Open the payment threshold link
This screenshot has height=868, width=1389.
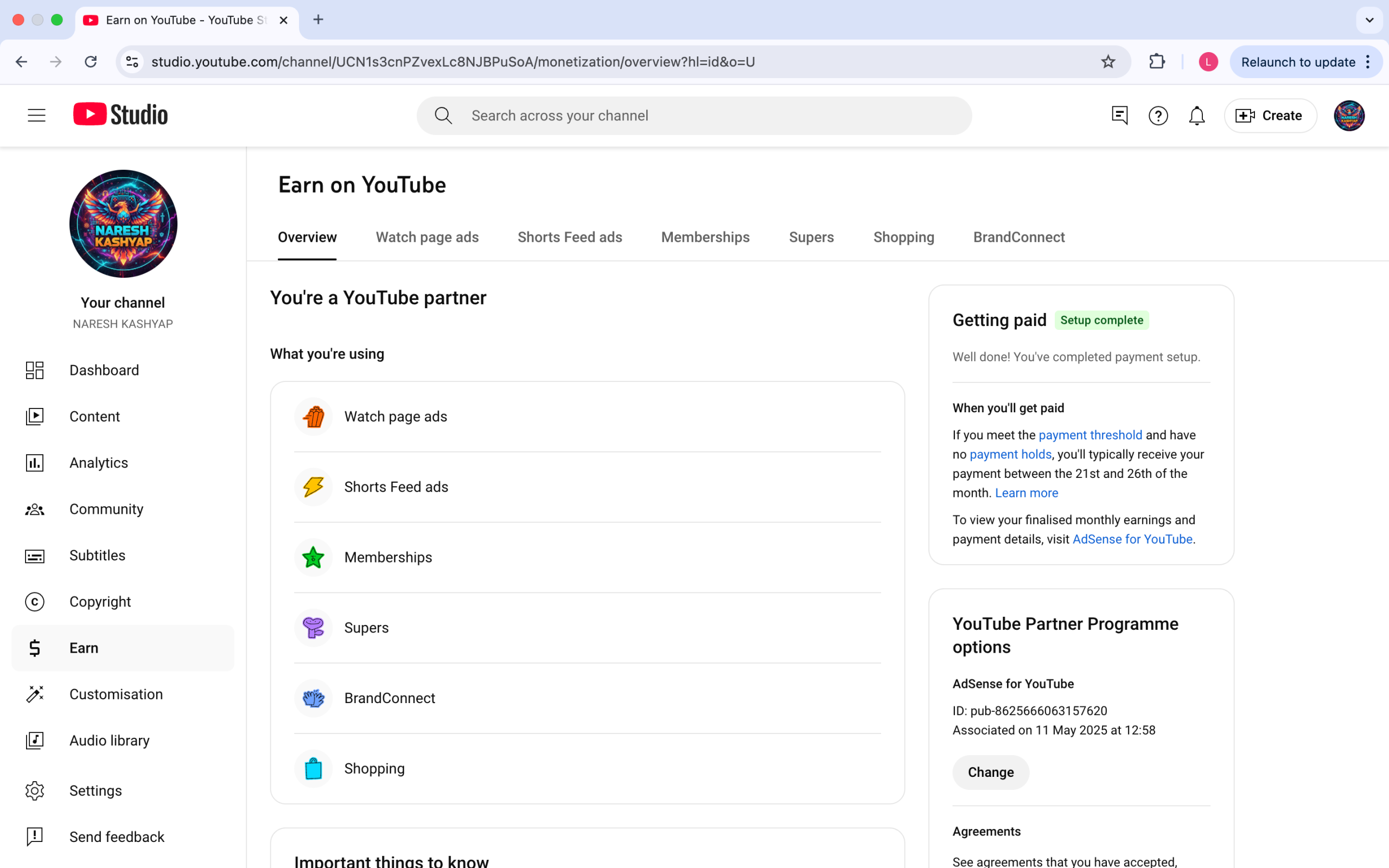coord(1090,435)
